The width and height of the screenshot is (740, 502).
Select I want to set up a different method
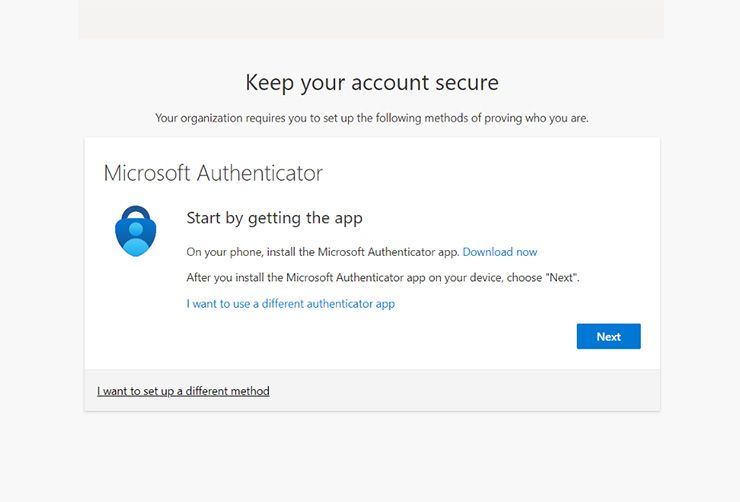(183, 391)
